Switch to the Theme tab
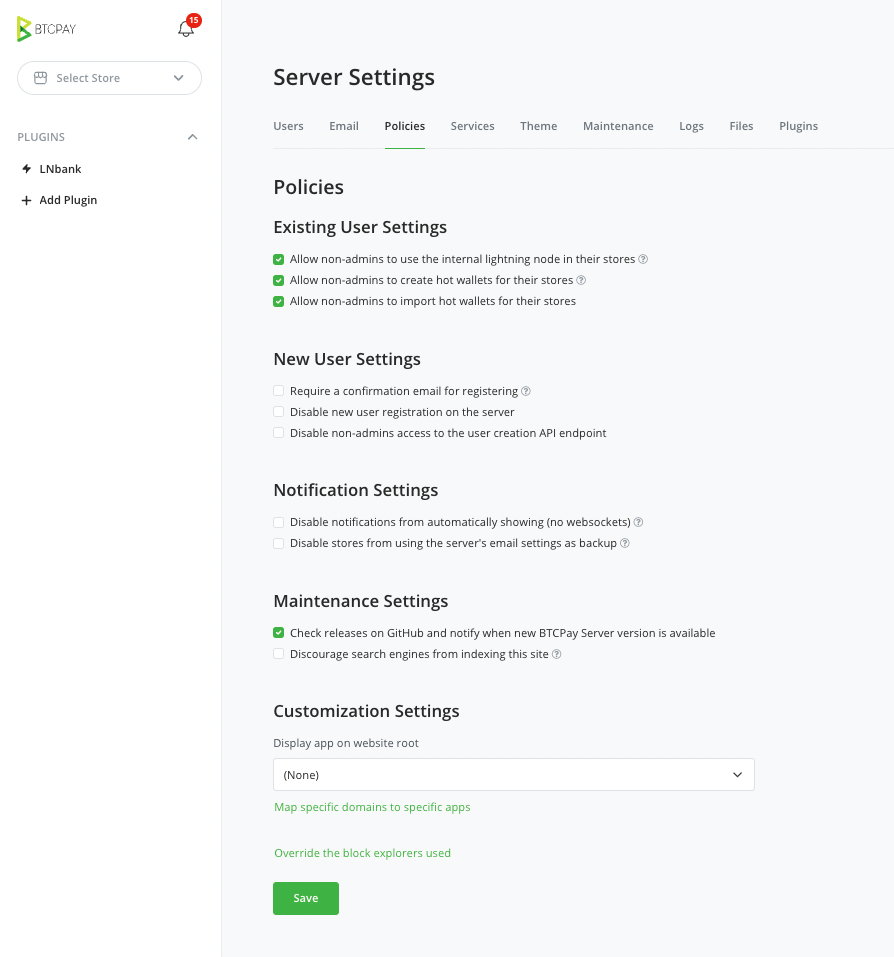The height and width of the screenshot is (957, 894). point(538,126)
